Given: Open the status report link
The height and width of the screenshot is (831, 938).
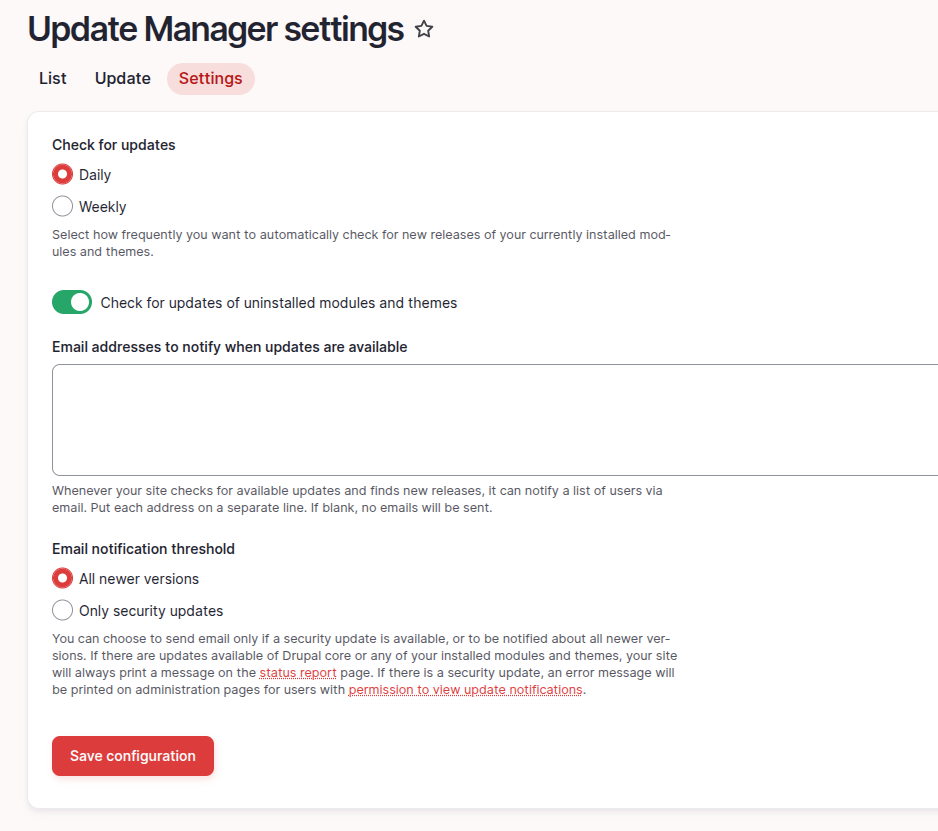Looking at the screenshot, I should 298,673.
